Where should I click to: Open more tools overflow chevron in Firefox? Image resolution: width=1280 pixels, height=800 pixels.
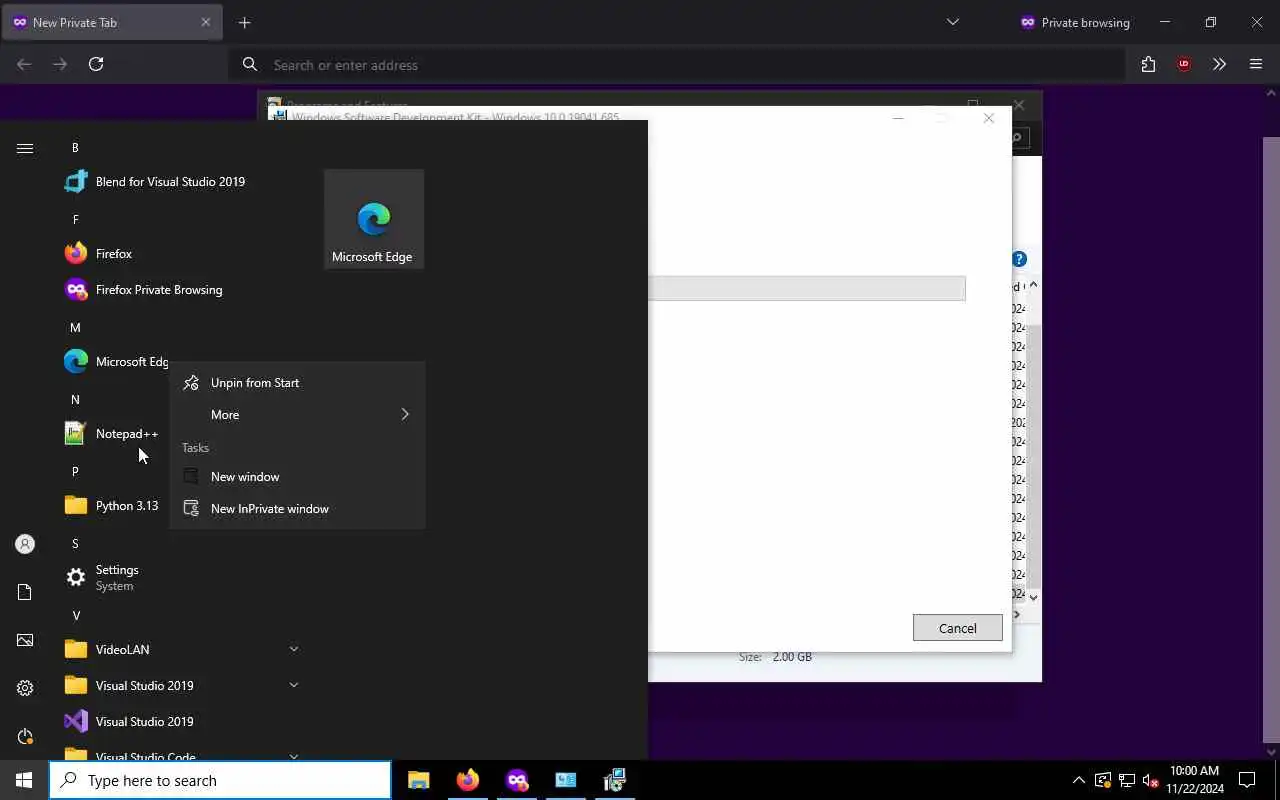1219,64
